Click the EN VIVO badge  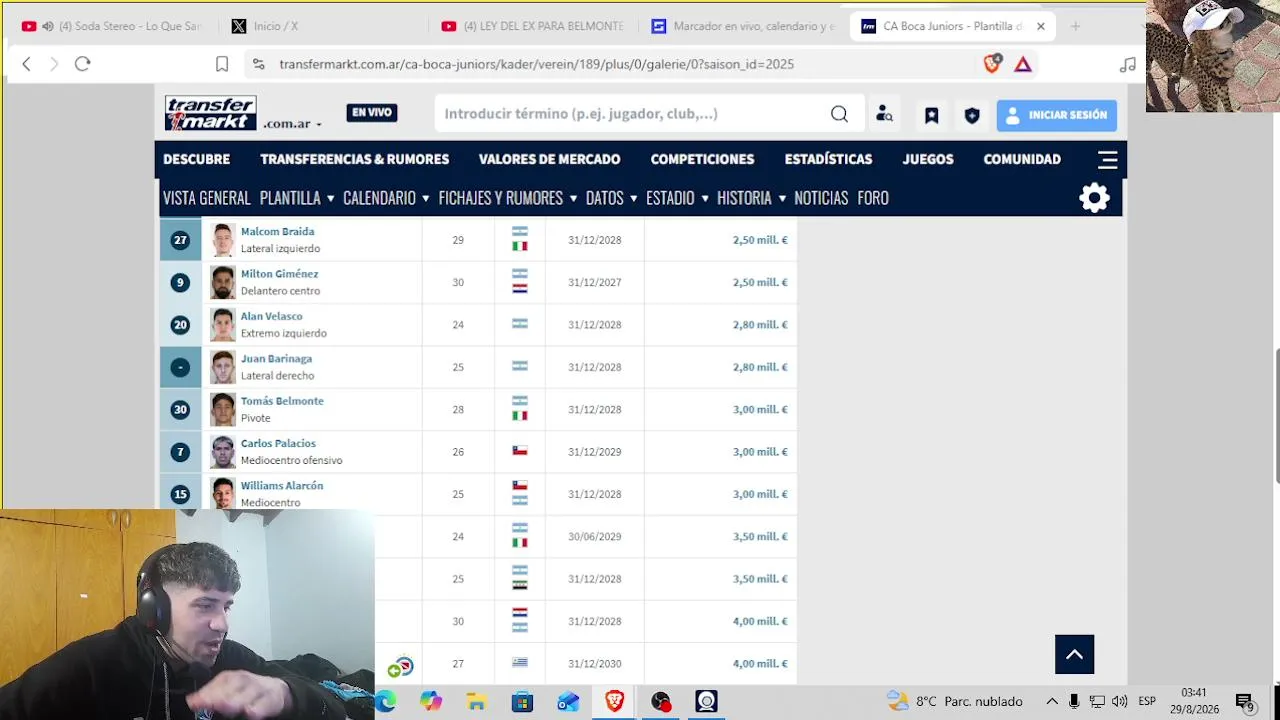[372, 113]
